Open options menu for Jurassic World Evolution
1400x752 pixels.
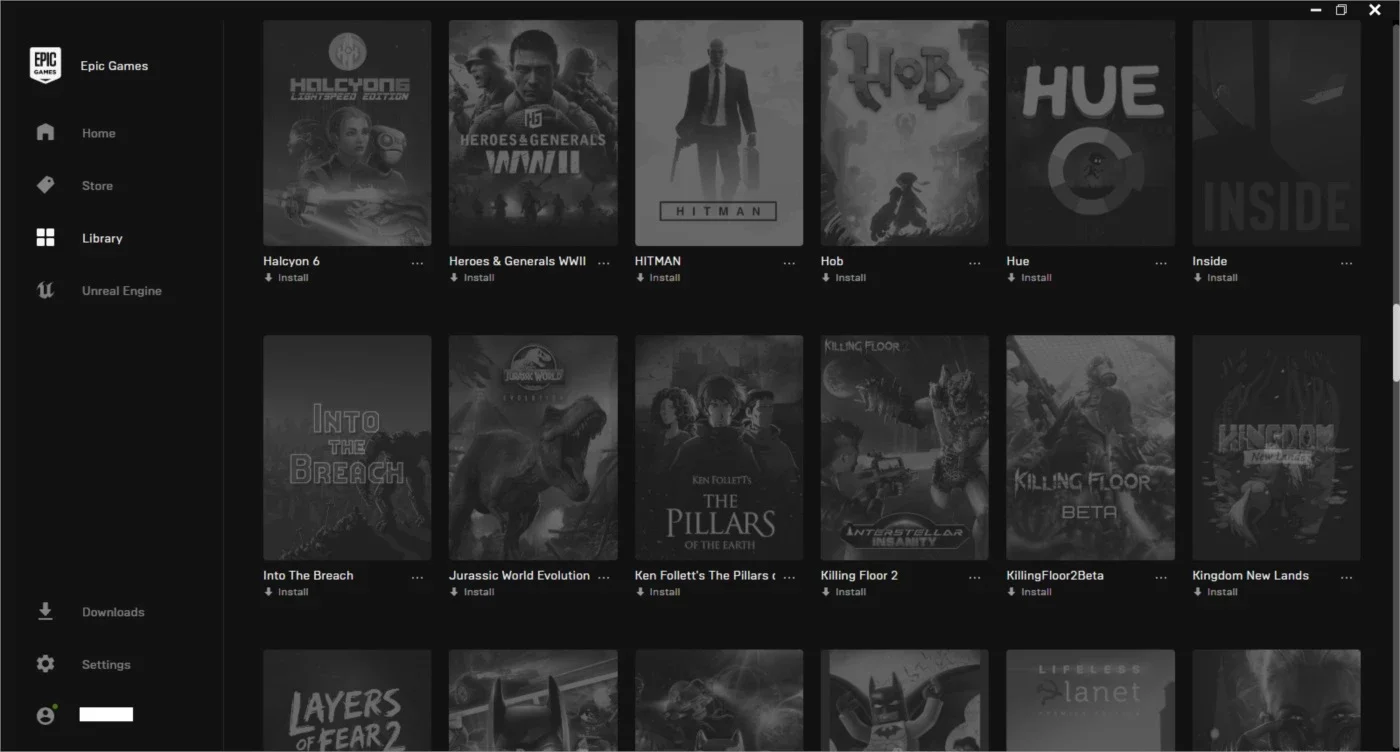(603, 578)
